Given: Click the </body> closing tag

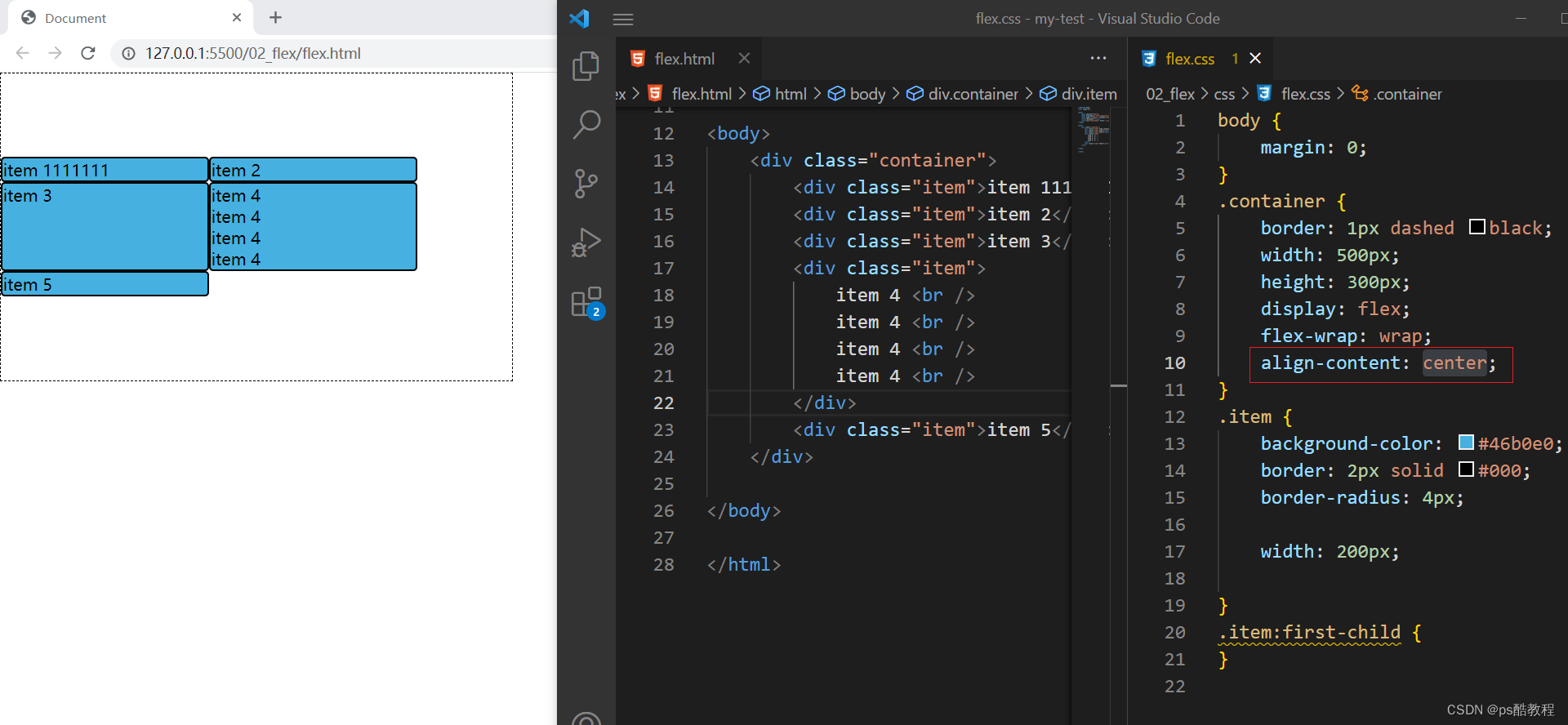Looking at the screenshot, I should coord(744,510).
